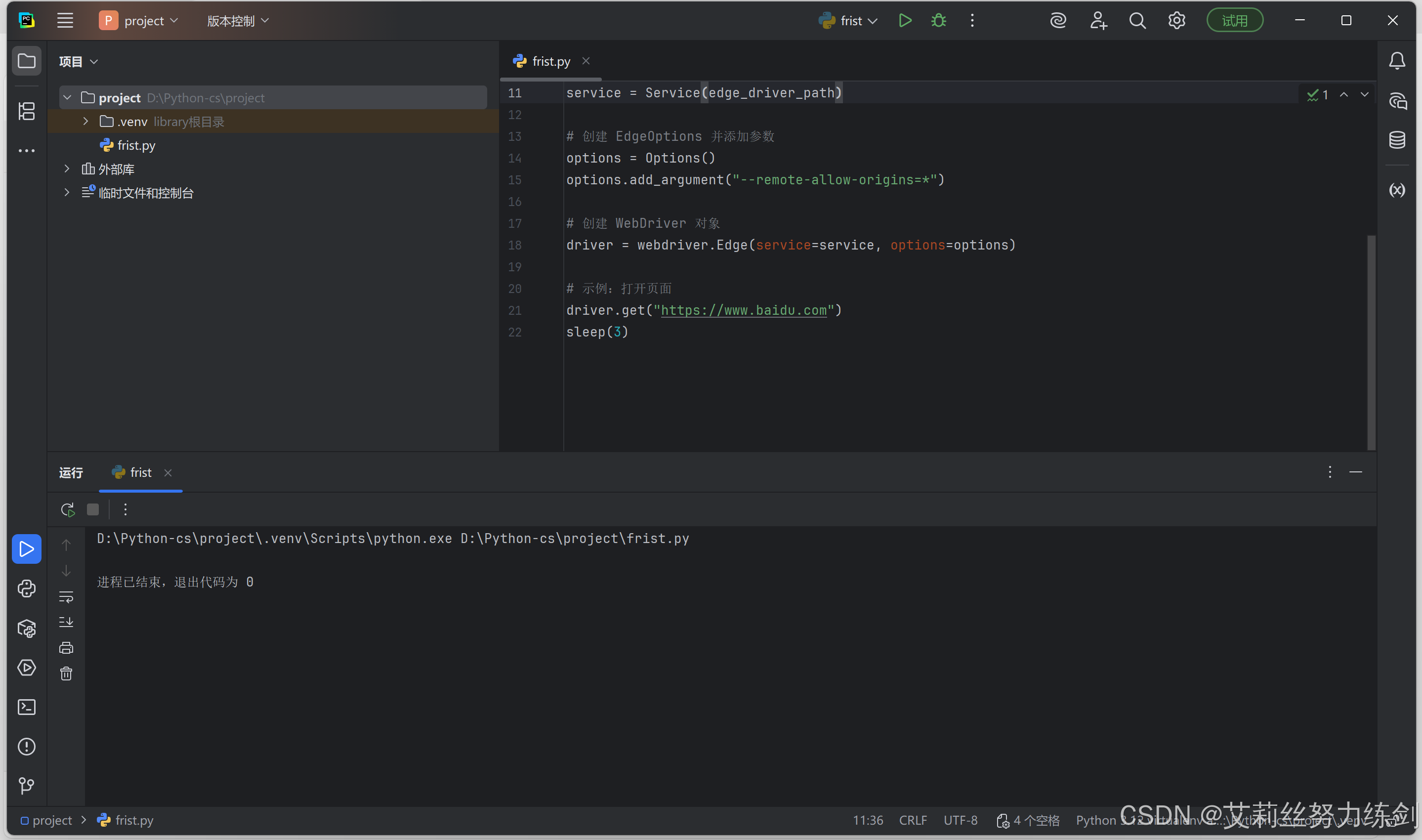
Task: Select the frist tab in Run panel
Action: click(140, 472)
